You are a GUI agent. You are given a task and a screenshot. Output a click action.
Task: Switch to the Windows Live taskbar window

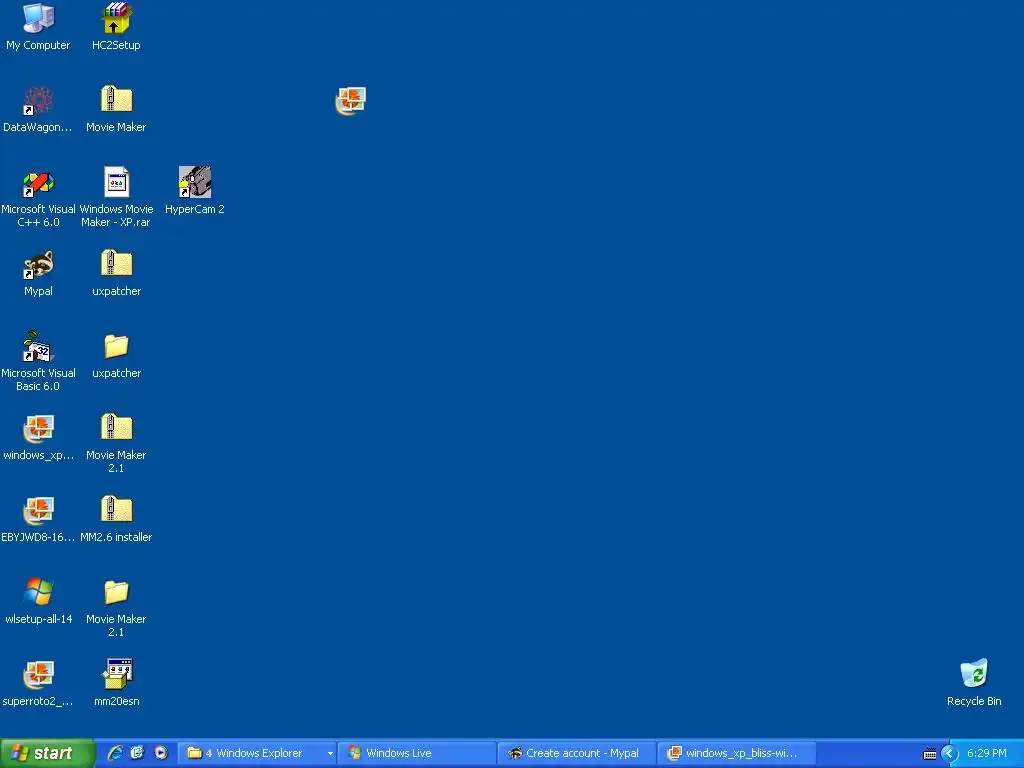(417, 753)
